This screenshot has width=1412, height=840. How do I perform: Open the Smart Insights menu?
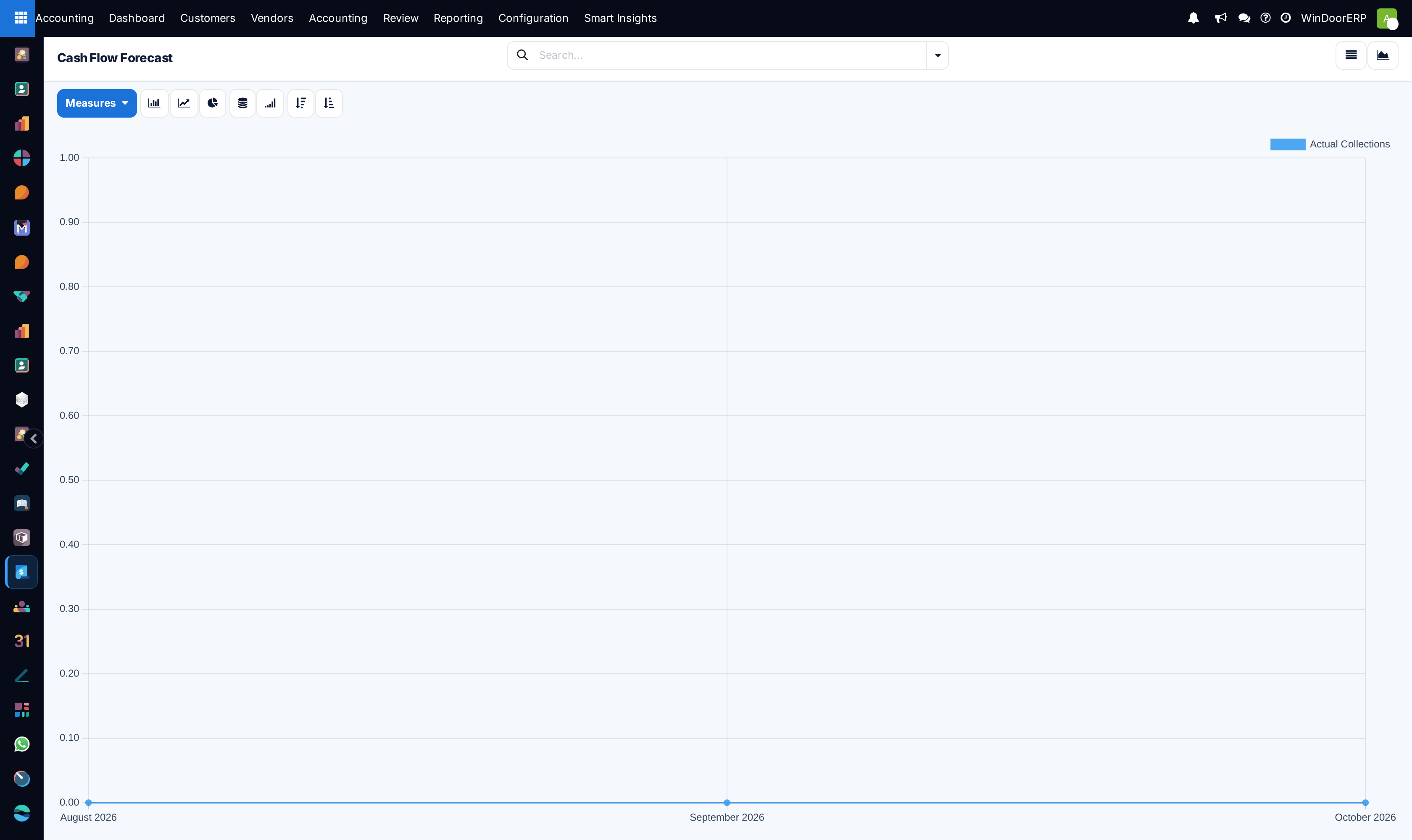pyautogui.click(x=620, y=18)
